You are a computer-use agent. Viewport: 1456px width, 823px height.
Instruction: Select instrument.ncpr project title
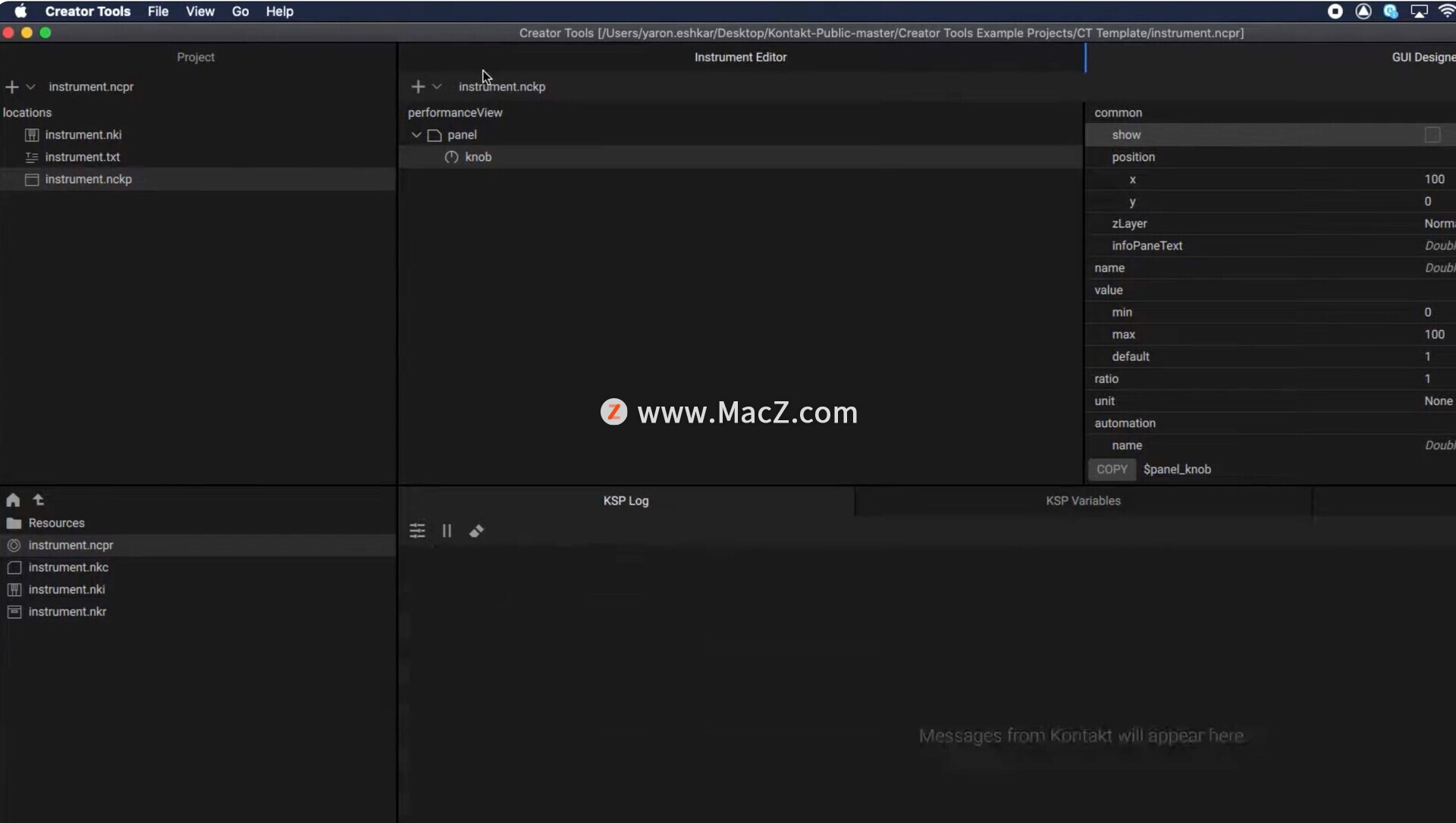pos(91,87)
